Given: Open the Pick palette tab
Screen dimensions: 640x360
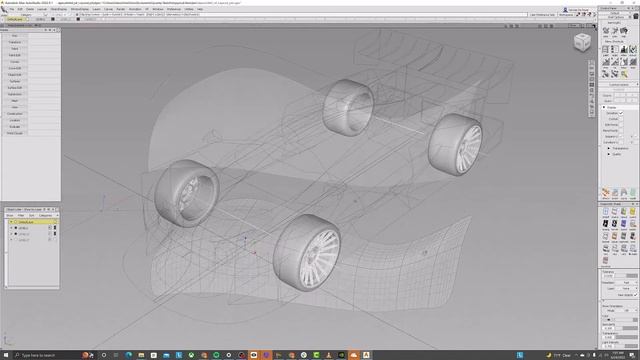Looking at the screenshot, I should (15, 36).
